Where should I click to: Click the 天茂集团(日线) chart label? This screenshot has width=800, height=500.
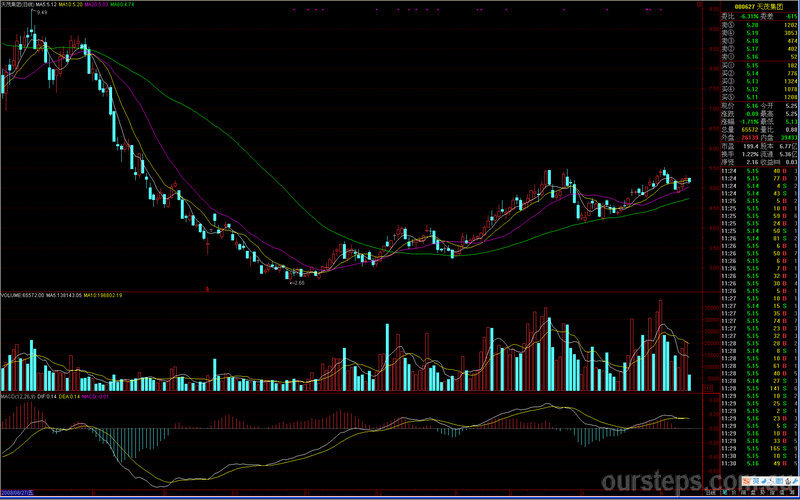(17, 4)
